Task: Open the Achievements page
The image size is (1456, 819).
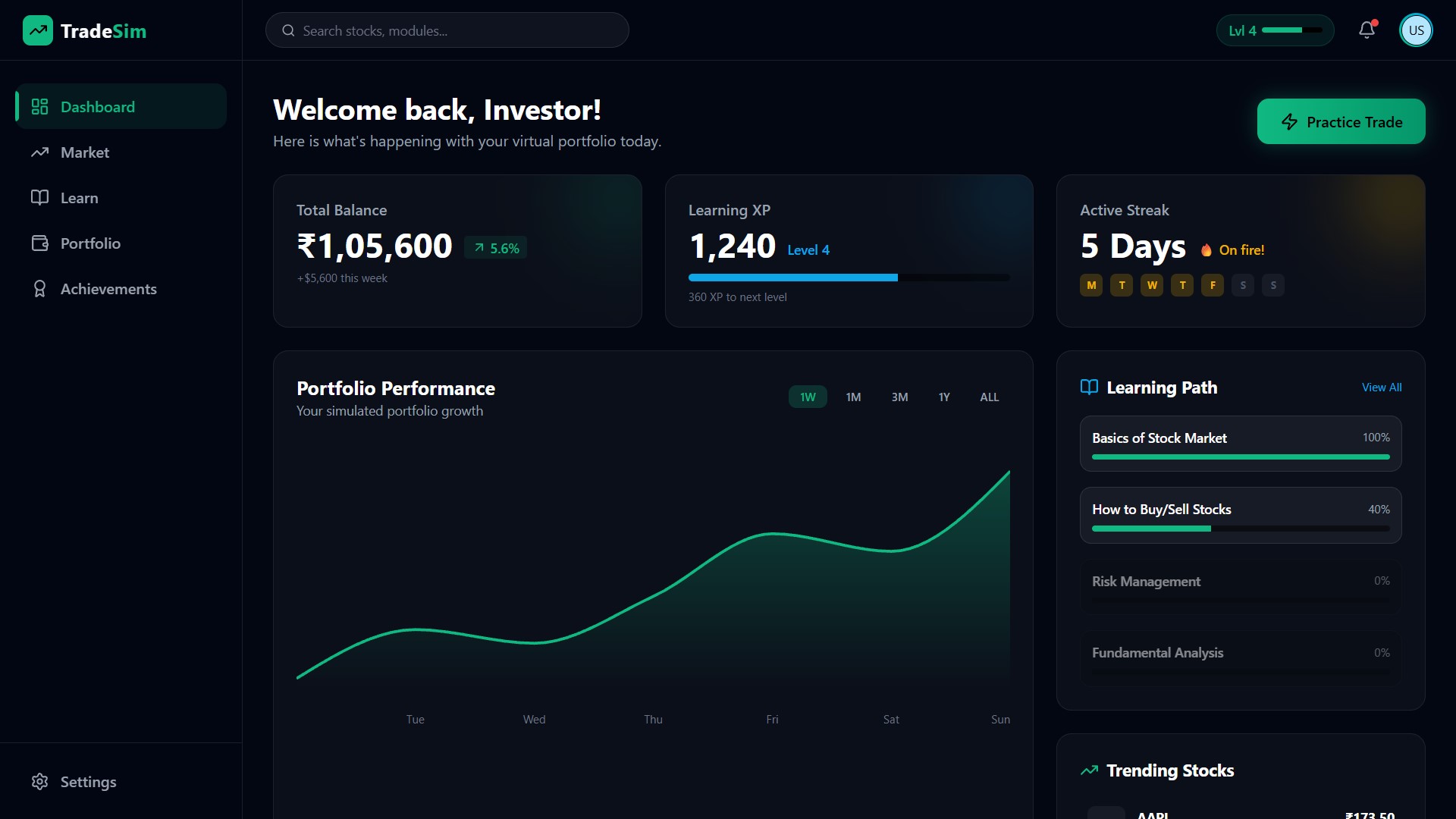Action: pyautogui.click(x=121, y=289)
